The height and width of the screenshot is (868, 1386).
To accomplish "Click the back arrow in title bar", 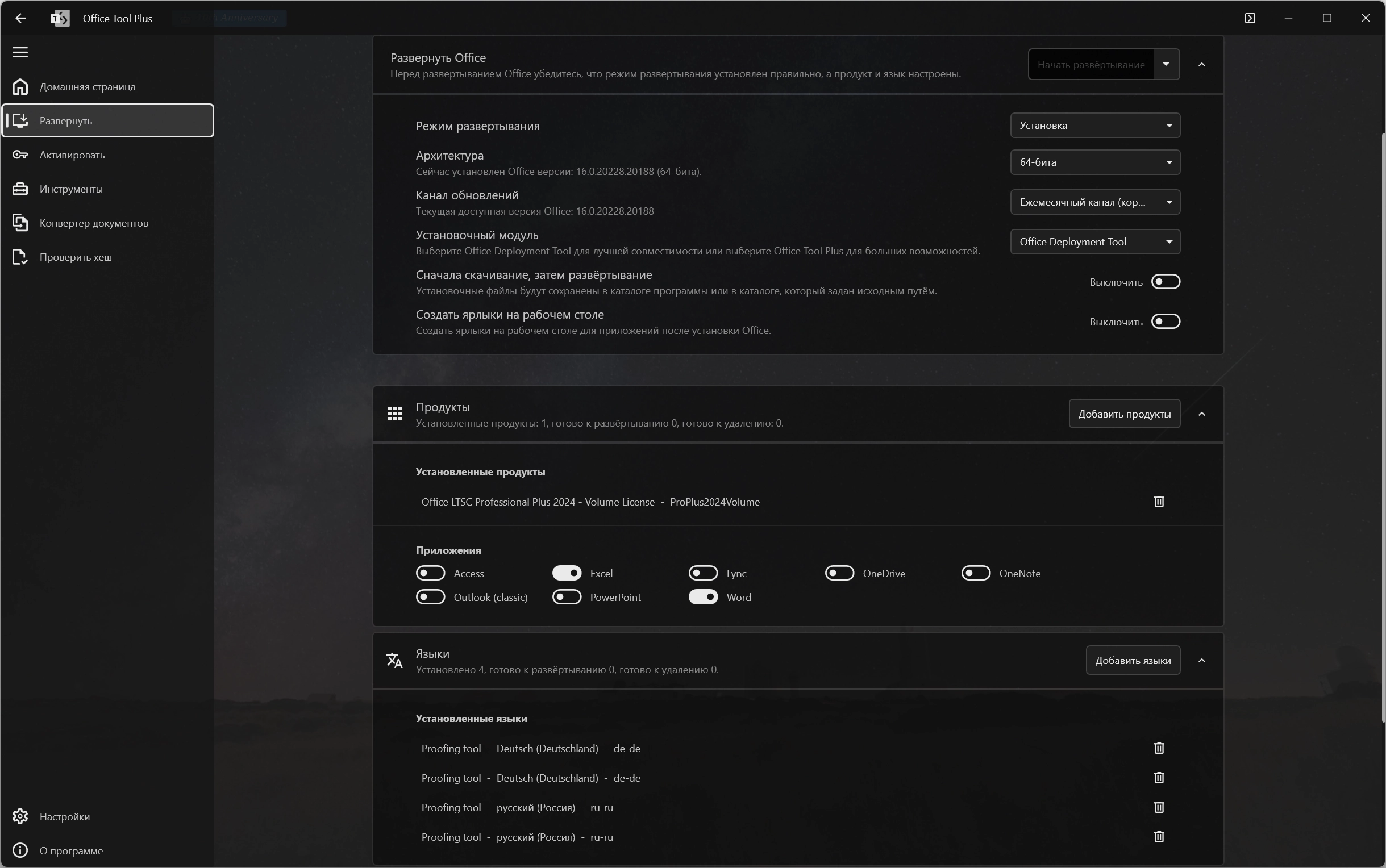I will pos(20,18).
